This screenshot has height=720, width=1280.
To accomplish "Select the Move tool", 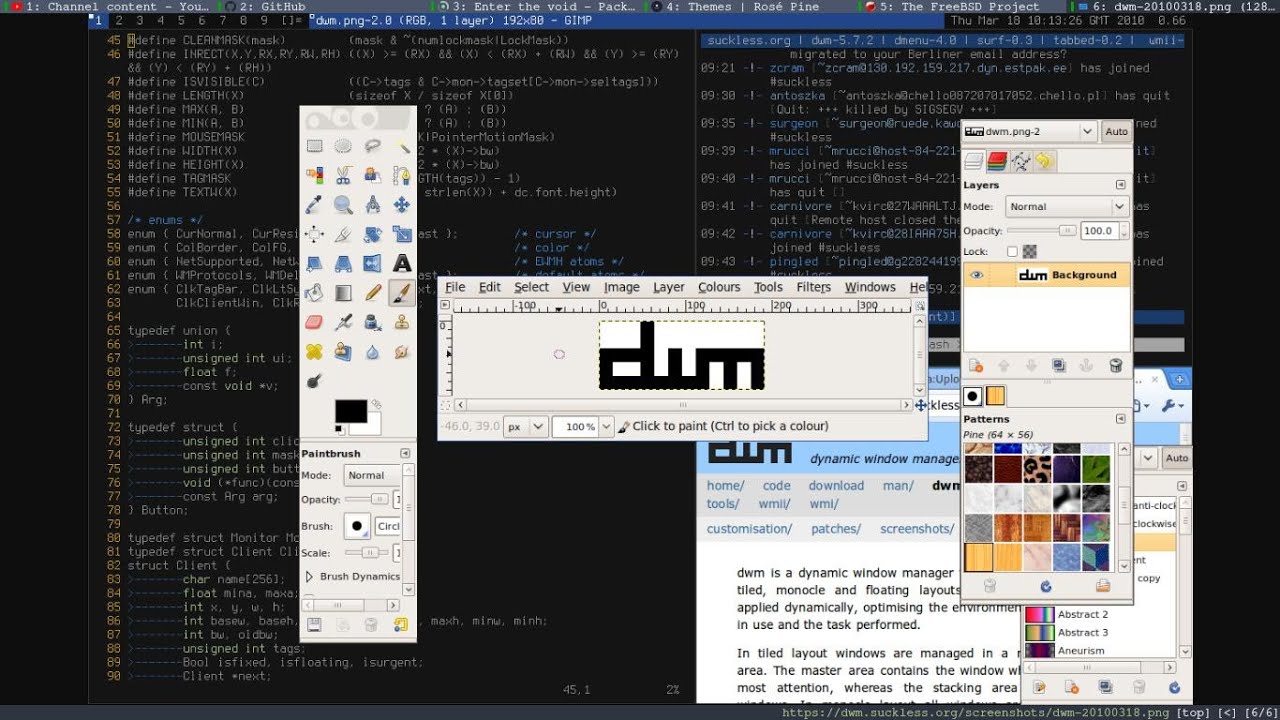I will 402,205.
